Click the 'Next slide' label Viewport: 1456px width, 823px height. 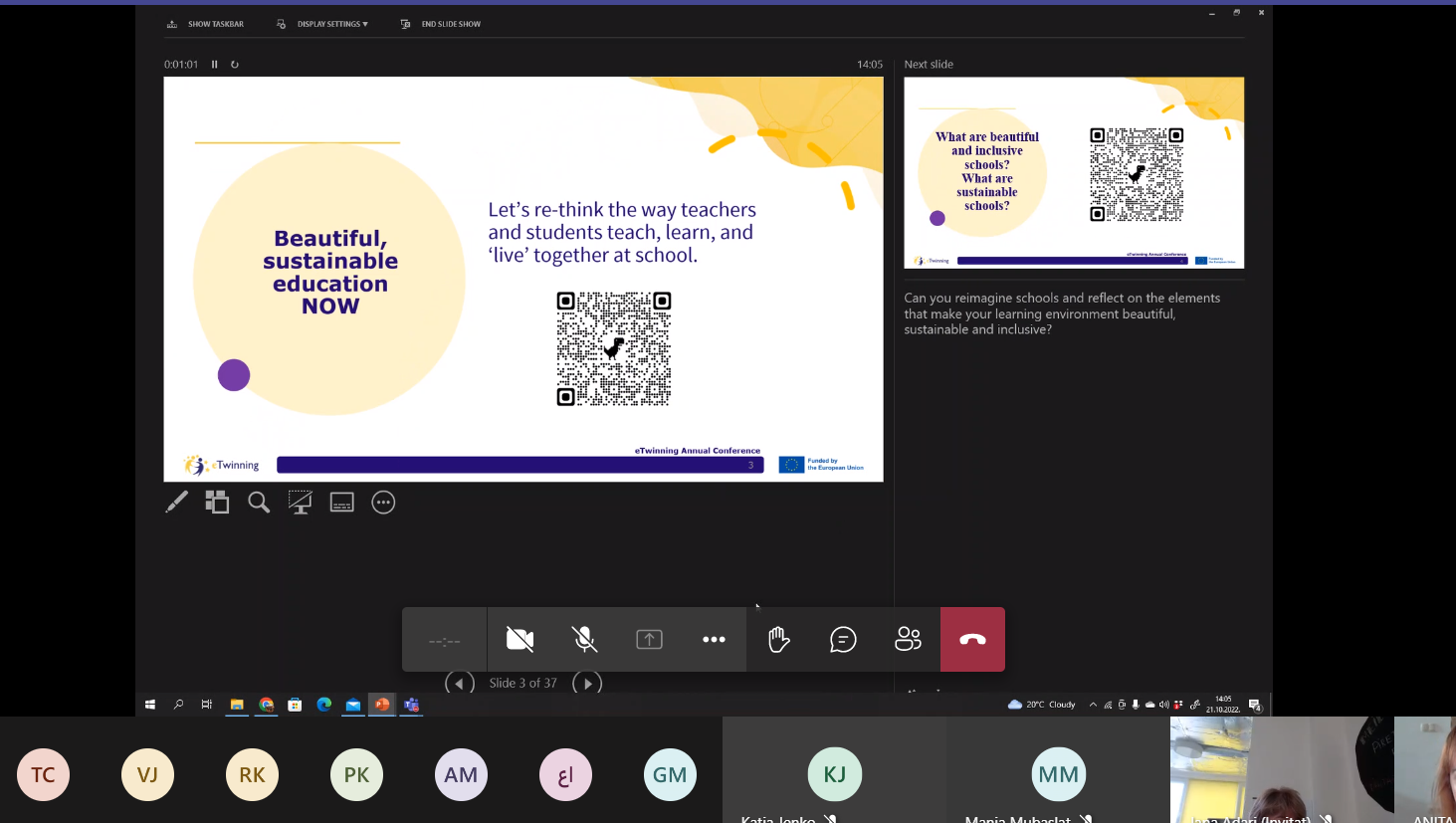point(929,64)
